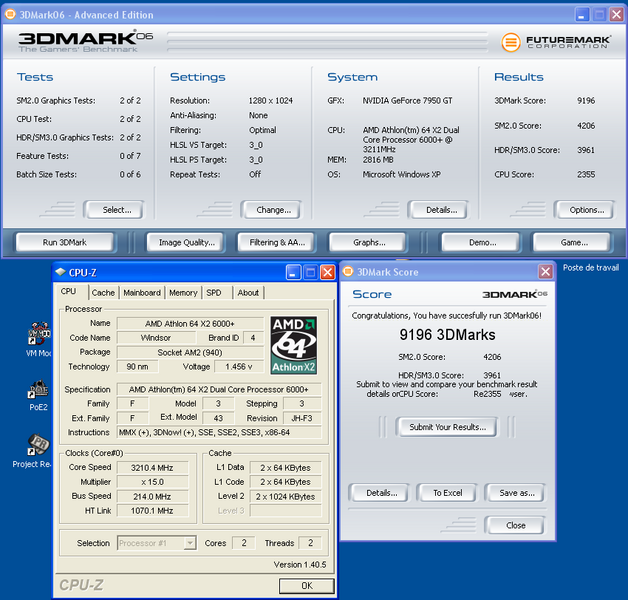Open the Graphs... tool
Screen dimensions: 628x600
point(367,242)
